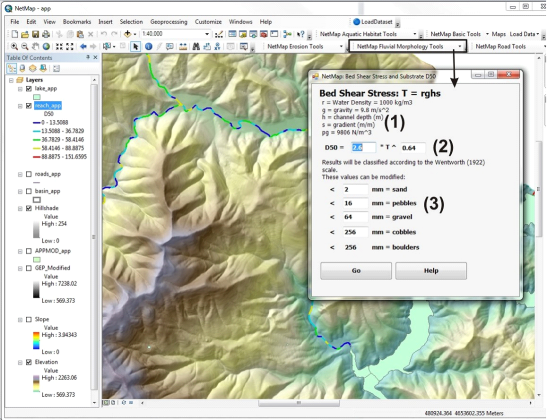Click the D50 coefficient field showing 2.6
Image resolution: width=547 pixels, height=420 pixels.
(363, 148)
